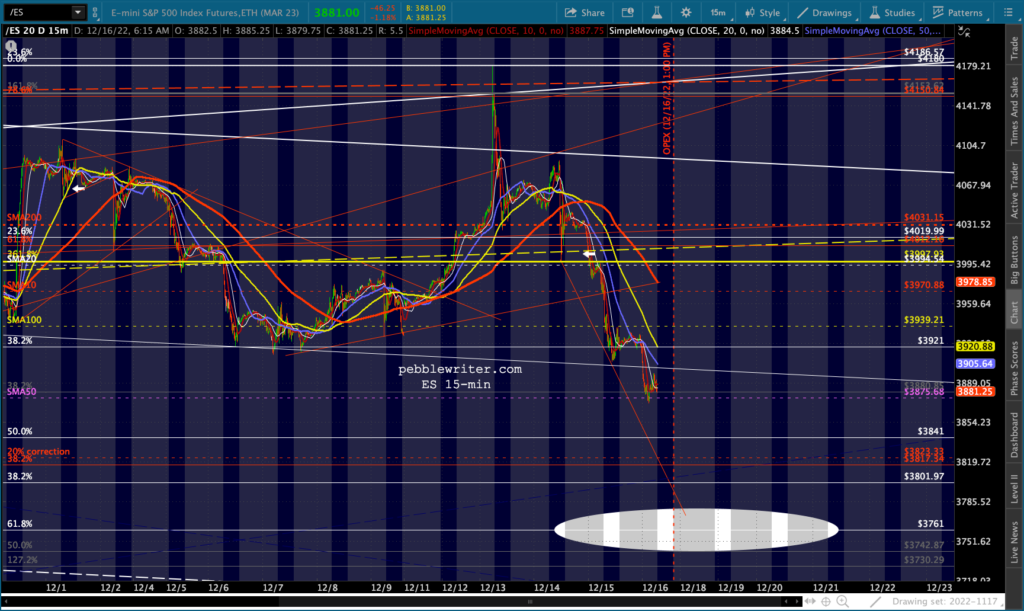Open the Times And Sales sidebar tab
The image size is (1024, 611).
tap(1014, 103)
